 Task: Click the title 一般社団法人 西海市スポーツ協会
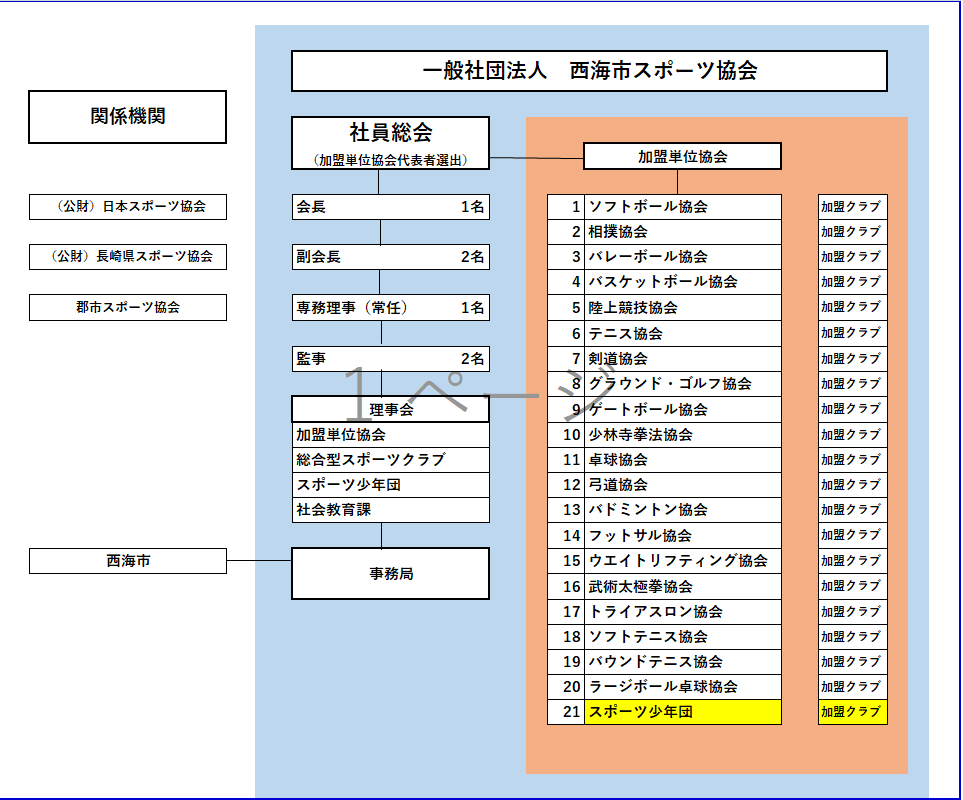click(589, 71)
